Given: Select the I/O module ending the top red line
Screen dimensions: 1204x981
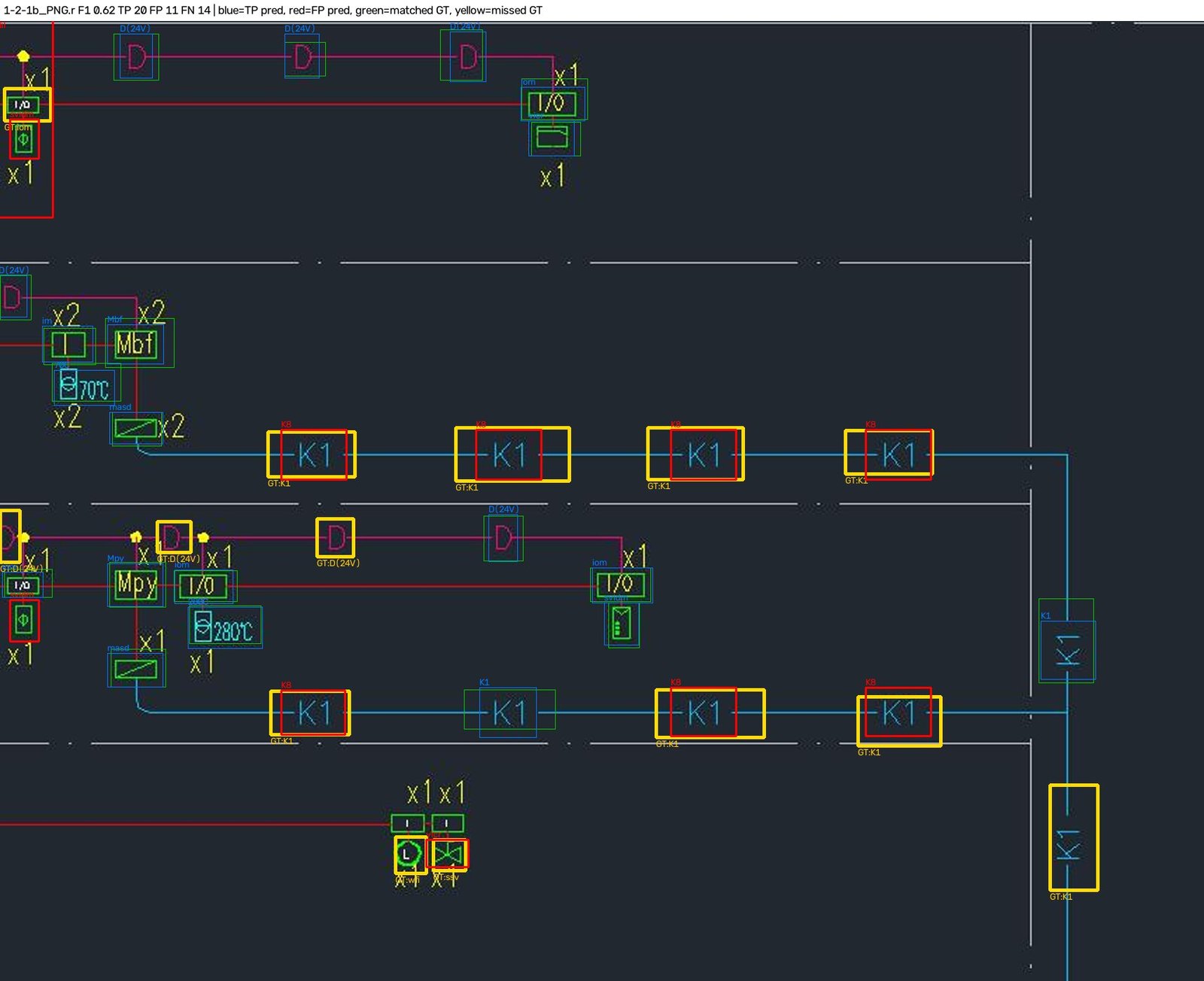Looking at the screenshot, I should pyautogui.click(x=552, y=103).
